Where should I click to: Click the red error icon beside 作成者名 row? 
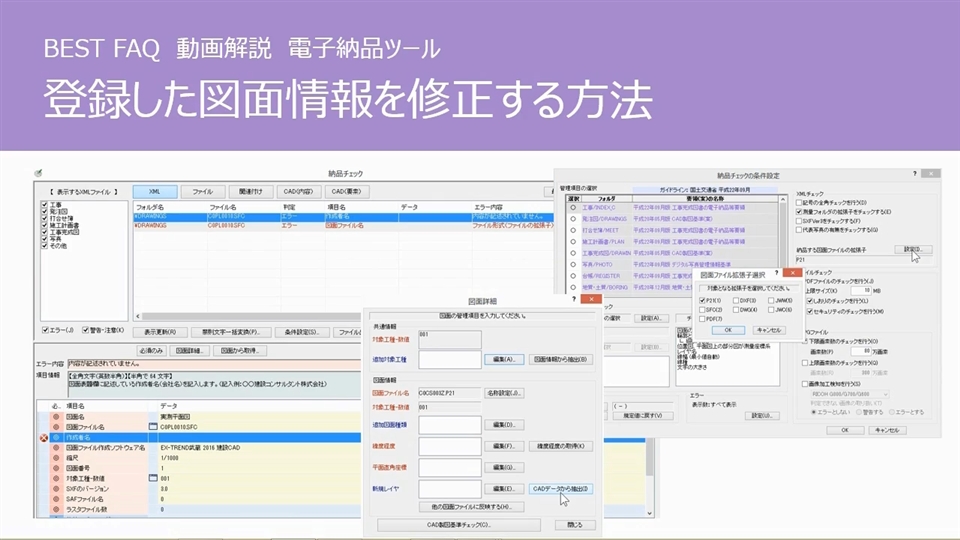point(43,438)
